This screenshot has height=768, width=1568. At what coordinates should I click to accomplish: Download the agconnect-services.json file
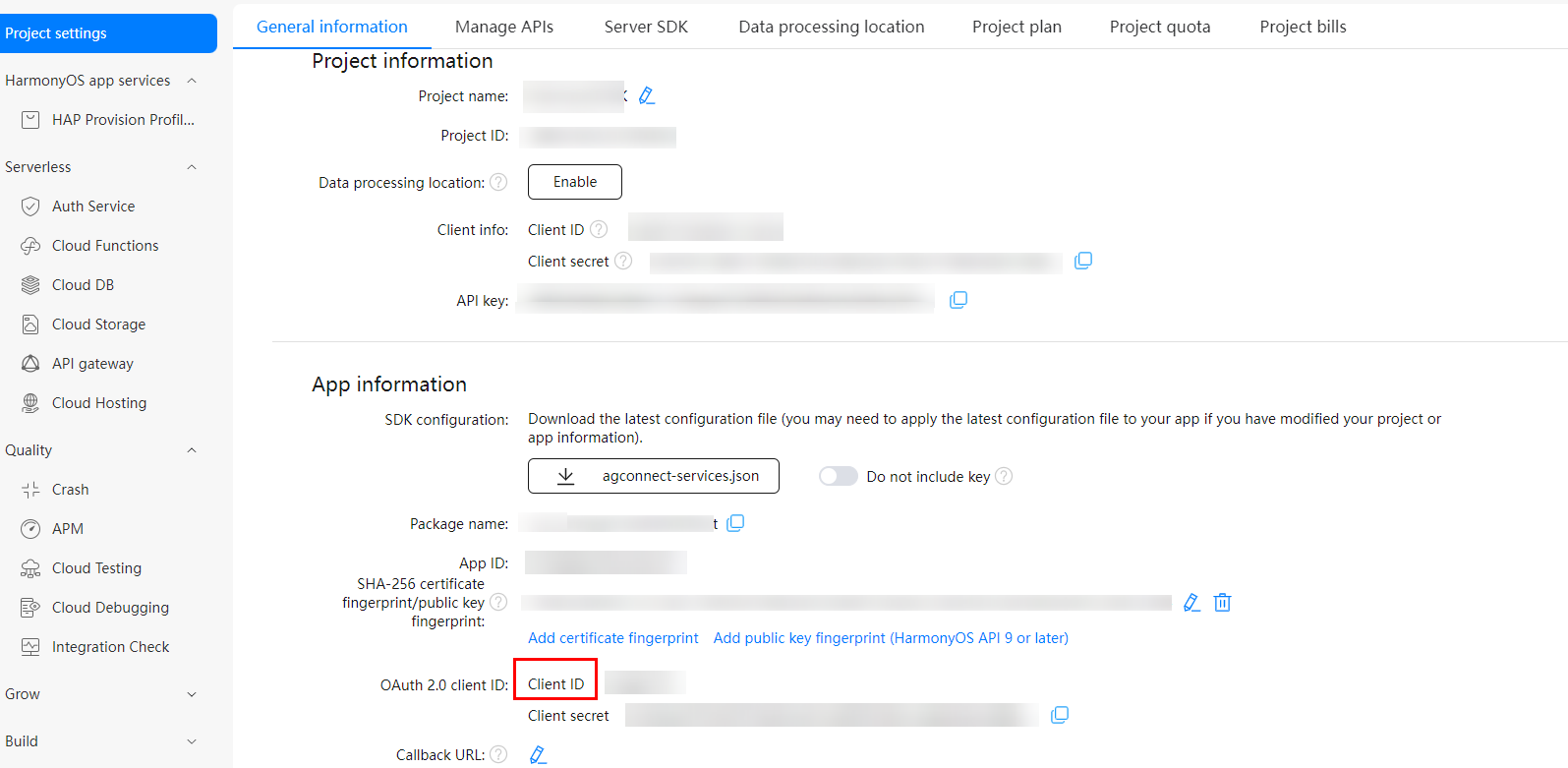coord(654,476)
